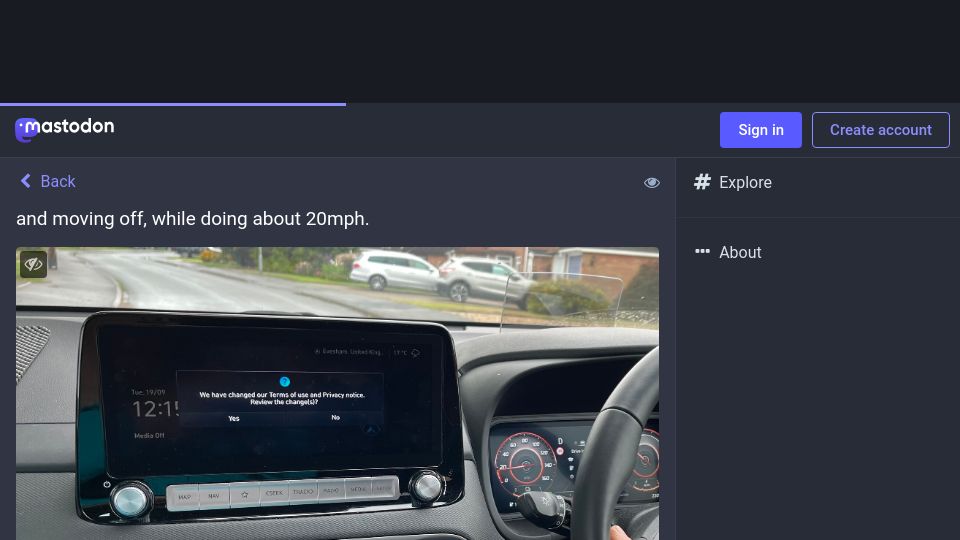
Task: Hide media using crossed-eye icon on image
Action: click(33, 264)
